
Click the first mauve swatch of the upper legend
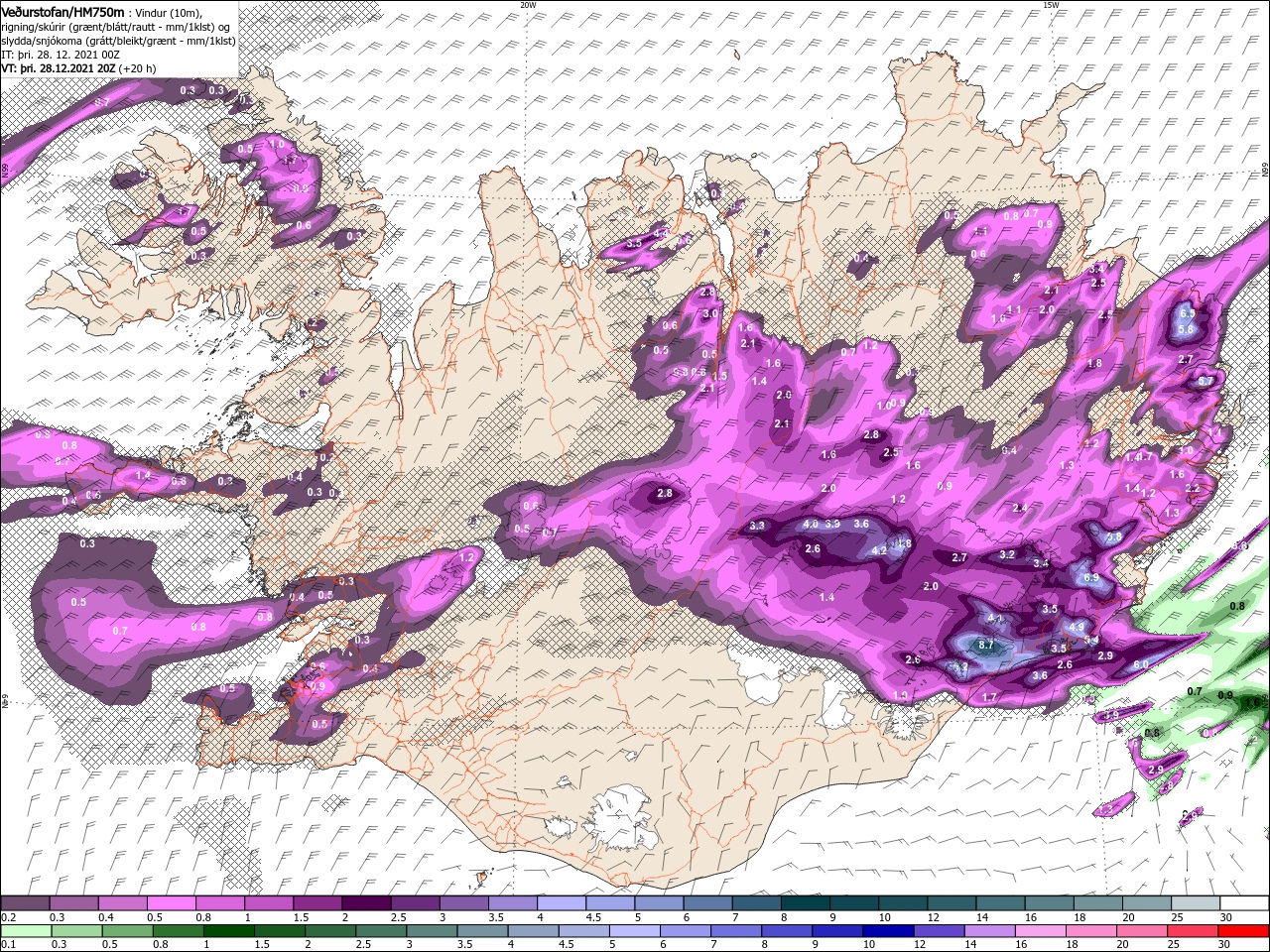coord(25,903)
